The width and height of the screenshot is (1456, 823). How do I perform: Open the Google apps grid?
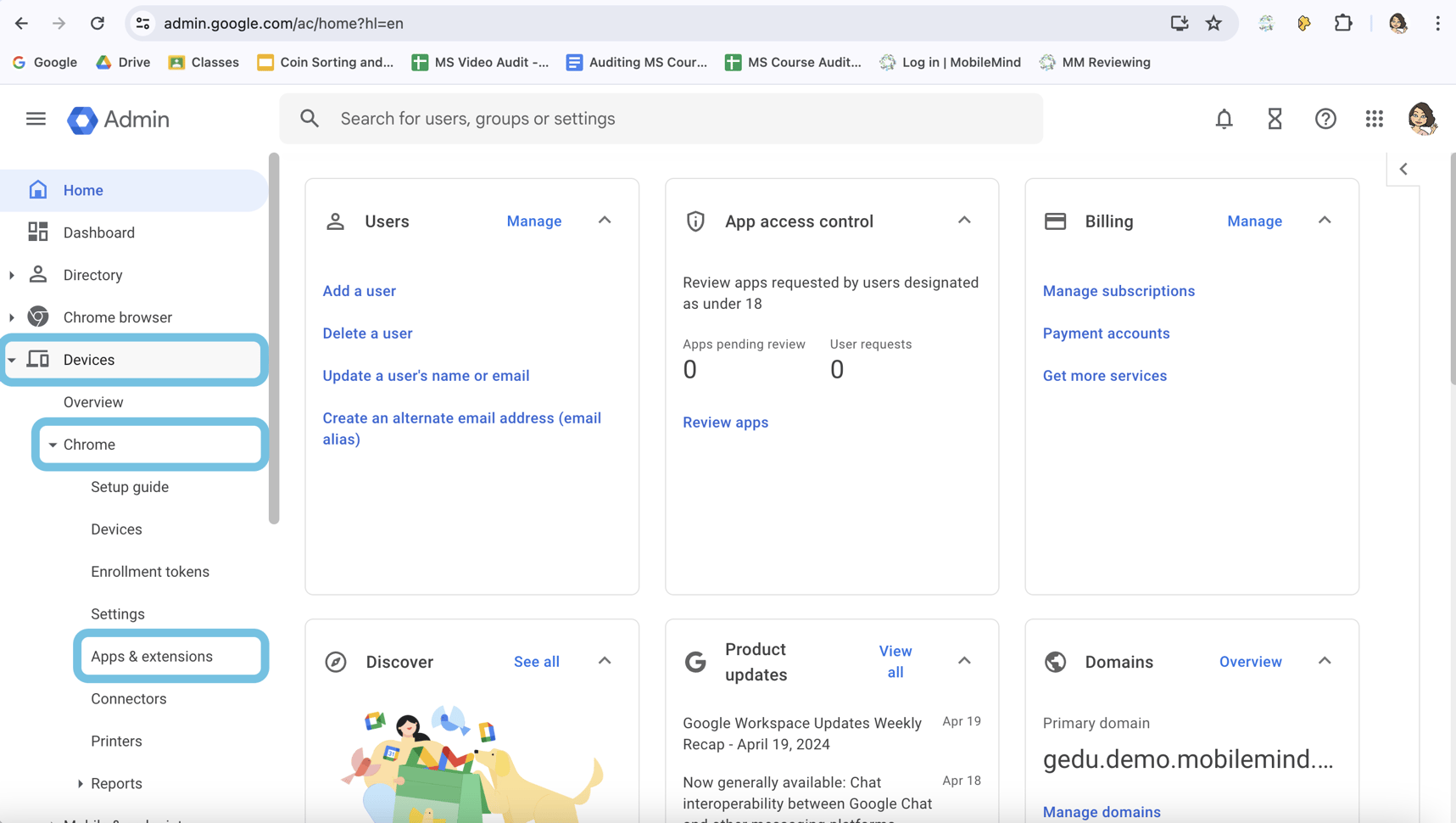pyautogui.click(x=1374, y=119)
